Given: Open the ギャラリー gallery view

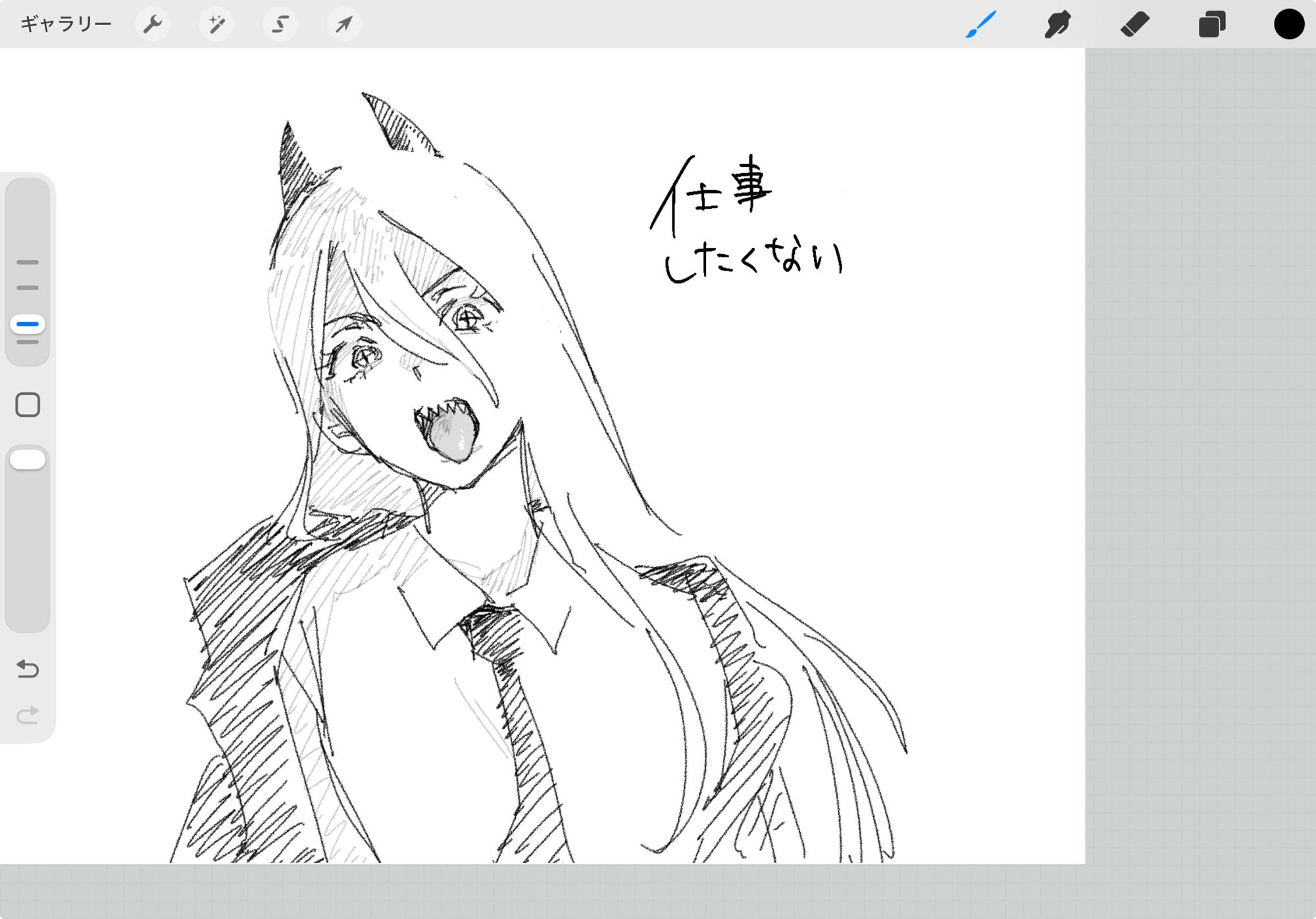Looking at the screenshot, I should pos(66,24).
